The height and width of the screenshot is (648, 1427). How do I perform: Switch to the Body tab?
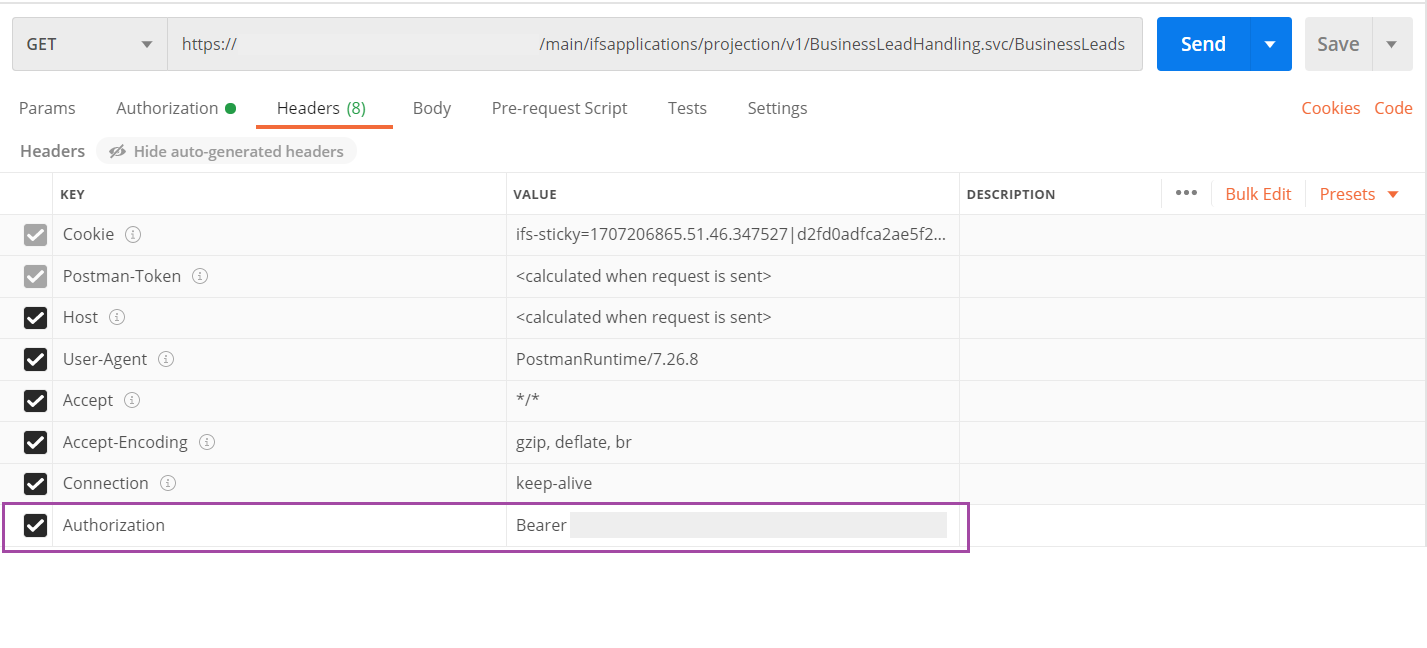(431, 108)
